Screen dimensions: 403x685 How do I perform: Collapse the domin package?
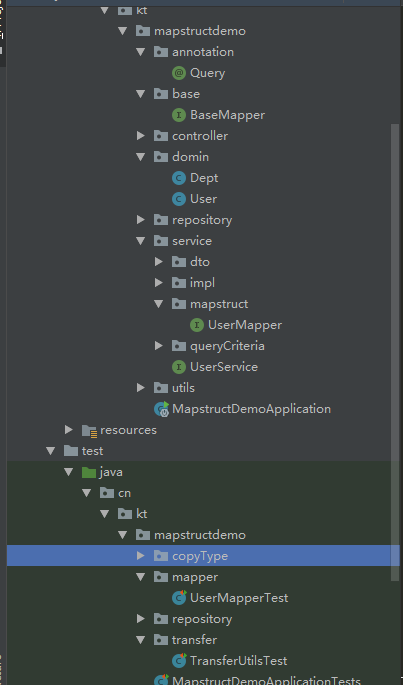coord(140,157)
